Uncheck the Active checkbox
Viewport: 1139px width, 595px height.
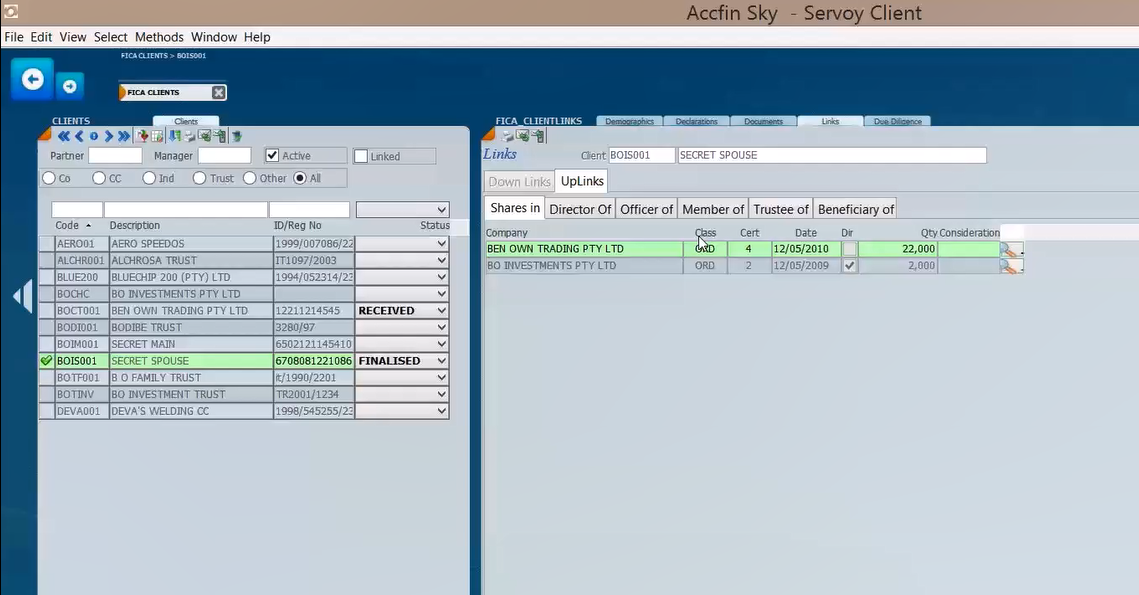coord(272,156)
